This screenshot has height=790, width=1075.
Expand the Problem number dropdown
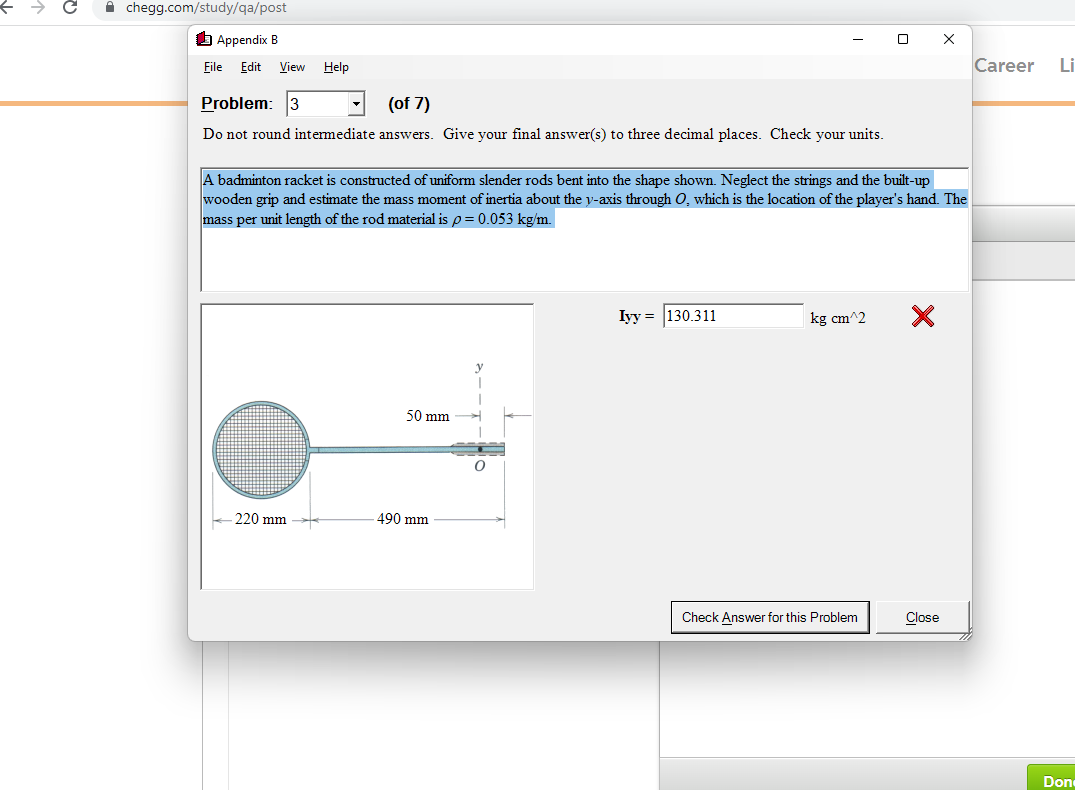pyautogui.click(x=356, y=104)
